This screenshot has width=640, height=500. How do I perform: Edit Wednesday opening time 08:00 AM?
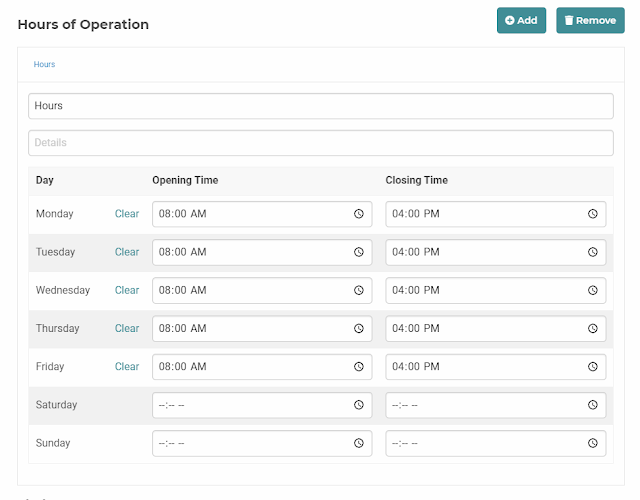pyautogui.click(x=262, y=290)
